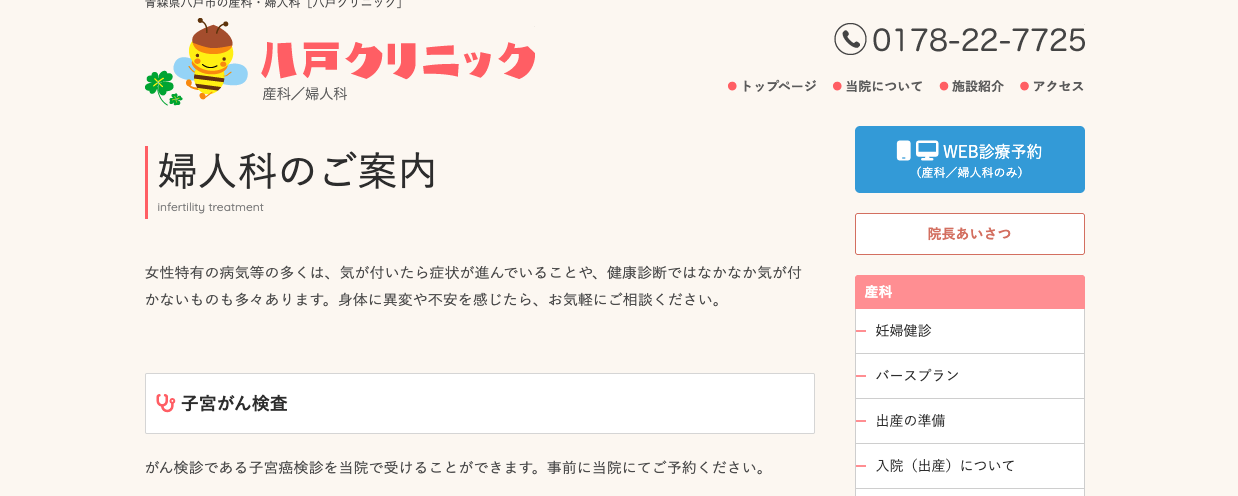Click the bee mascot logo
The height and width of the screenshot is (496, 1238).
(x=210, y=60)
